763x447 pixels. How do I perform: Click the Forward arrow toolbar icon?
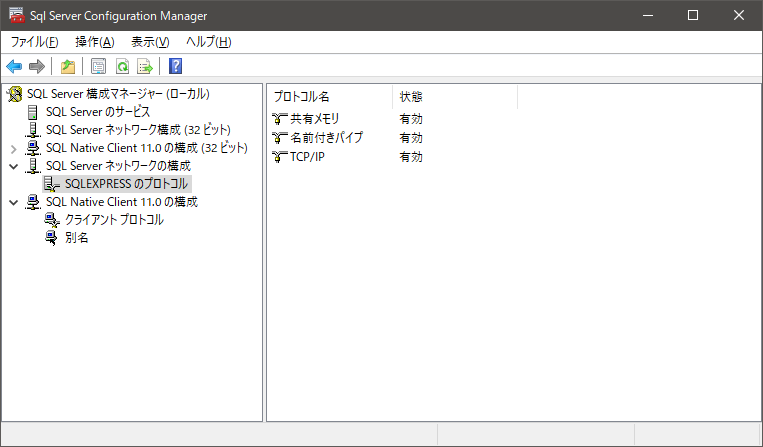(37, 66)
